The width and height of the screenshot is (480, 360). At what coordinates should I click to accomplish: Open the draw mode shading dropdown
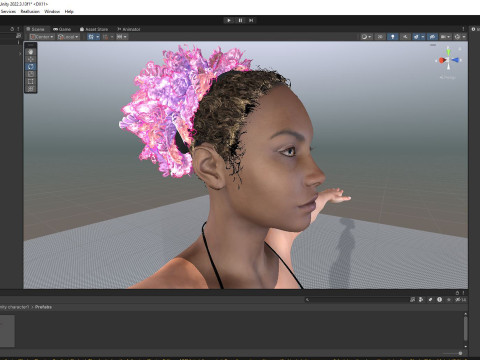pyautogui.click(x=366, y=37)
